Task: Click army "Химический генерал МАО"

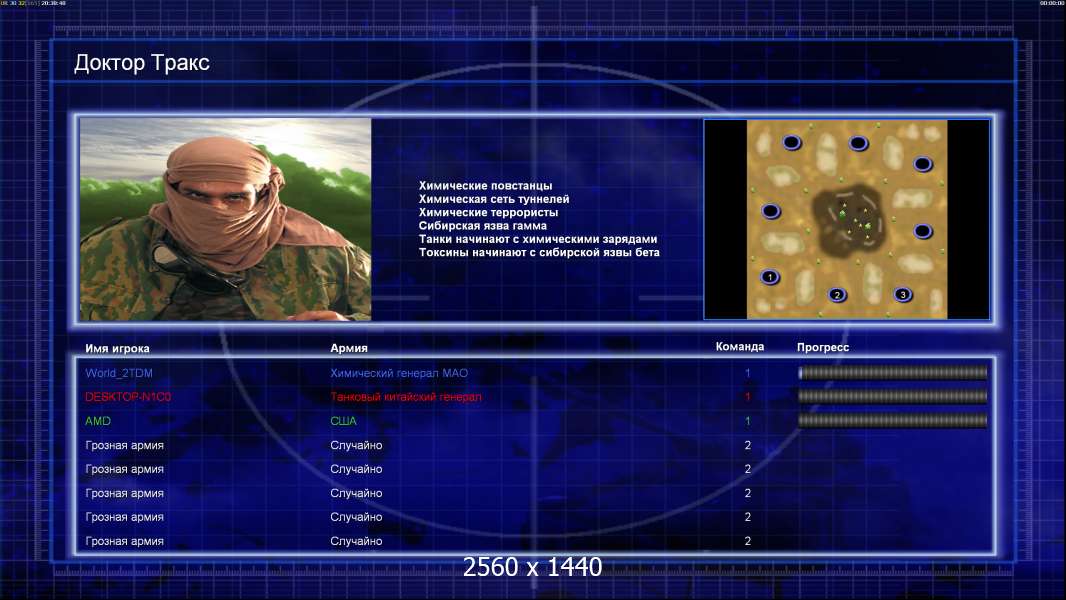Action: (x=399, y=373)
